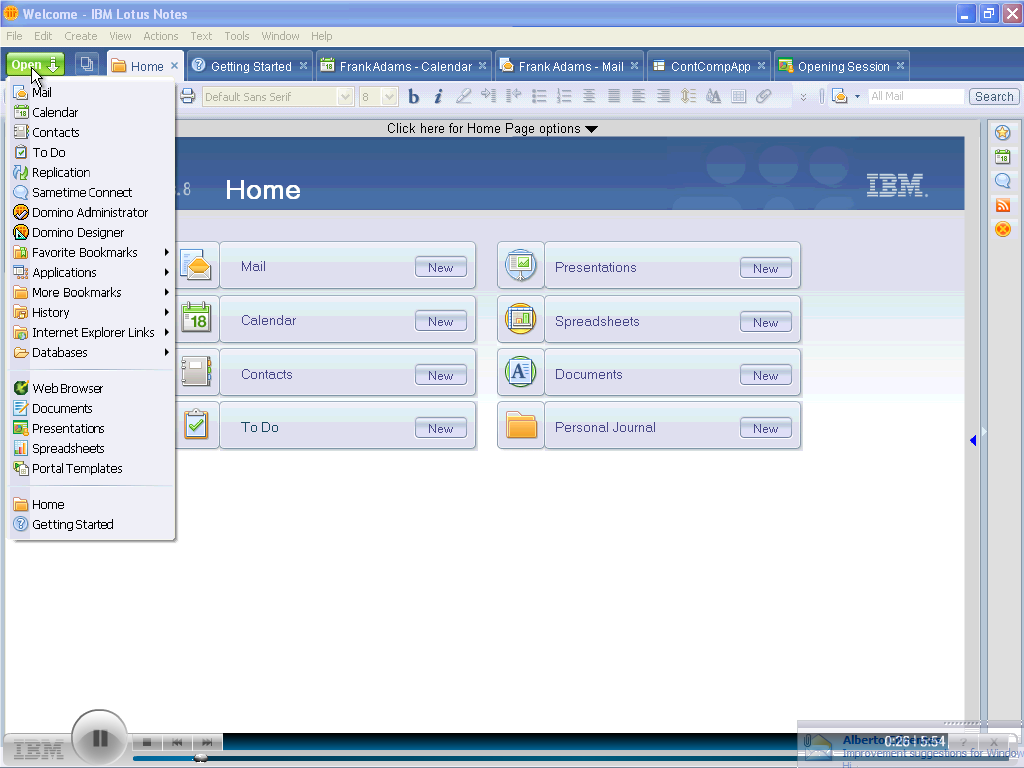Expand the Databases submenu
The width and height of the screenshot is (1024, 768).
(91, 353)
